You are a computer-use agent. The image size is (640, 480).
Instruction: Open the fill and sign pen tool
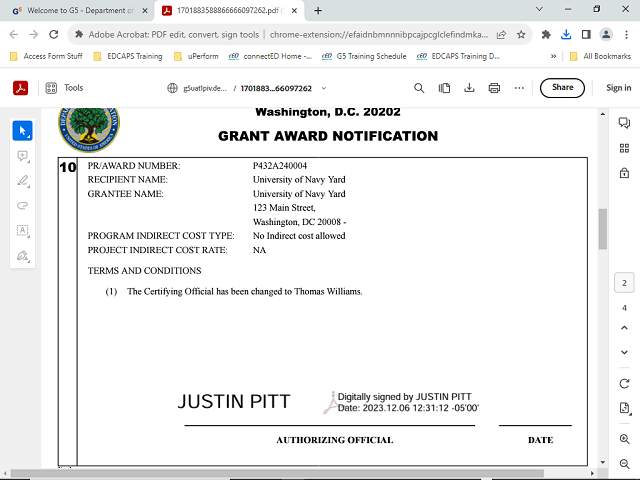pos(22,256)
